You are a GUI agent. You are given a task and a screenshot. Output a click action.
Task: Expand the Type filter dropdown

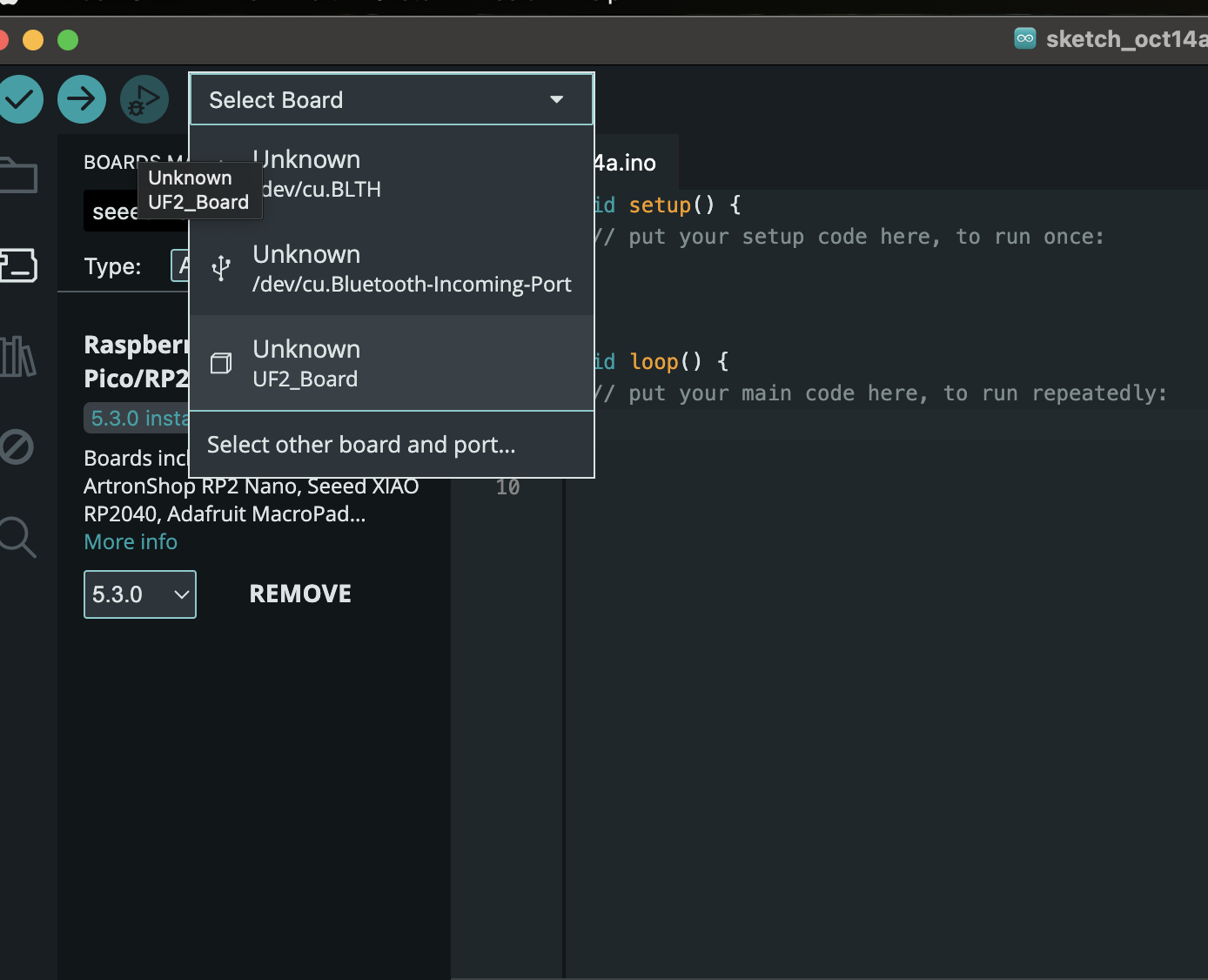(x=180, y=266)
